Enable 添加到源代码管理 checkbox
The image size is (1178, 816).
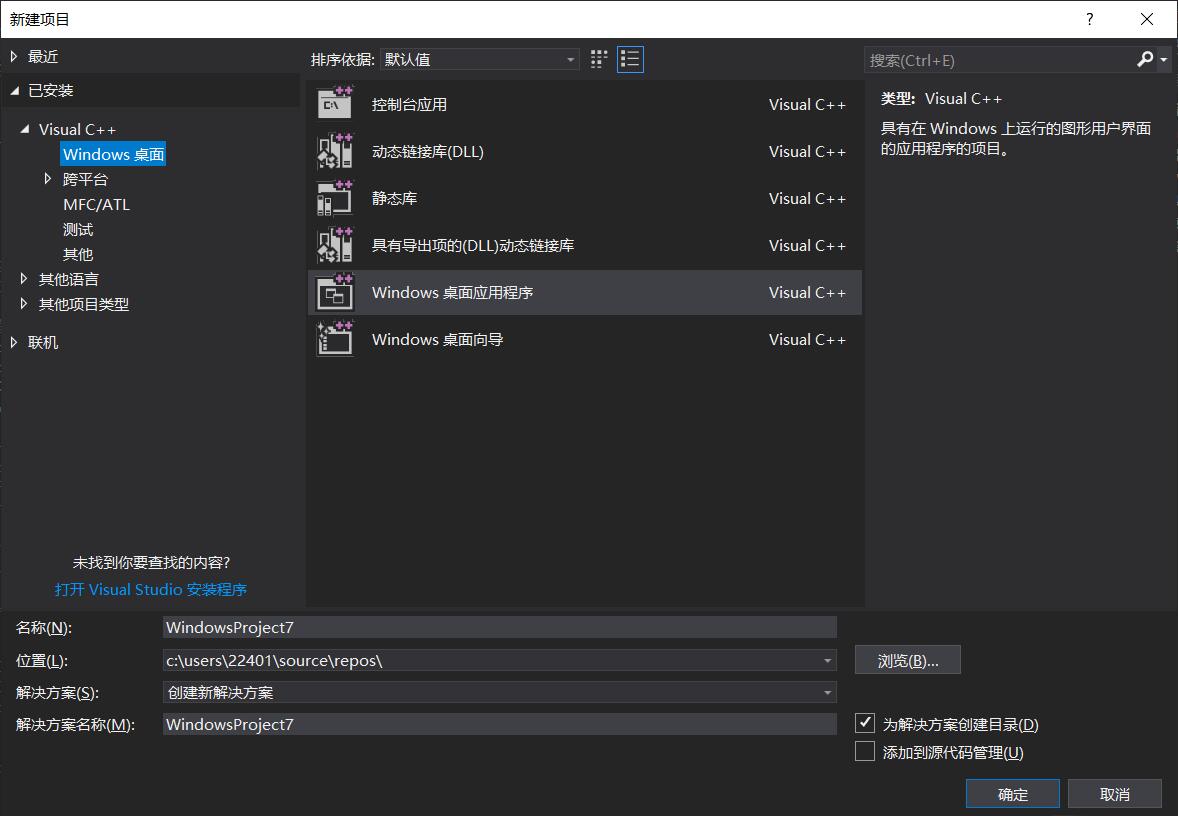click(865, 751)
